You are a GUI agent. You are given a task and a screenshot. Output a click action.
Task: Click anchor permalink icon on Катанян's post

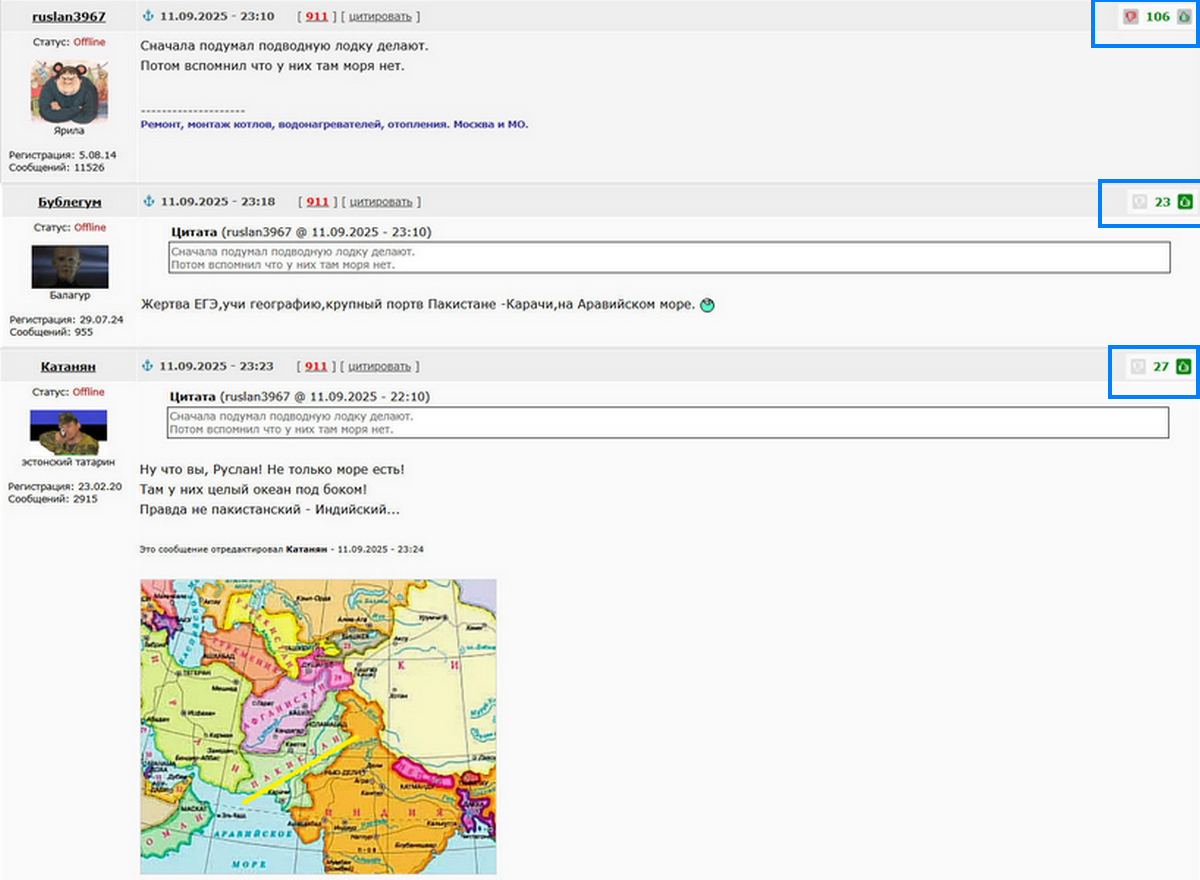(x=148, y=366)
